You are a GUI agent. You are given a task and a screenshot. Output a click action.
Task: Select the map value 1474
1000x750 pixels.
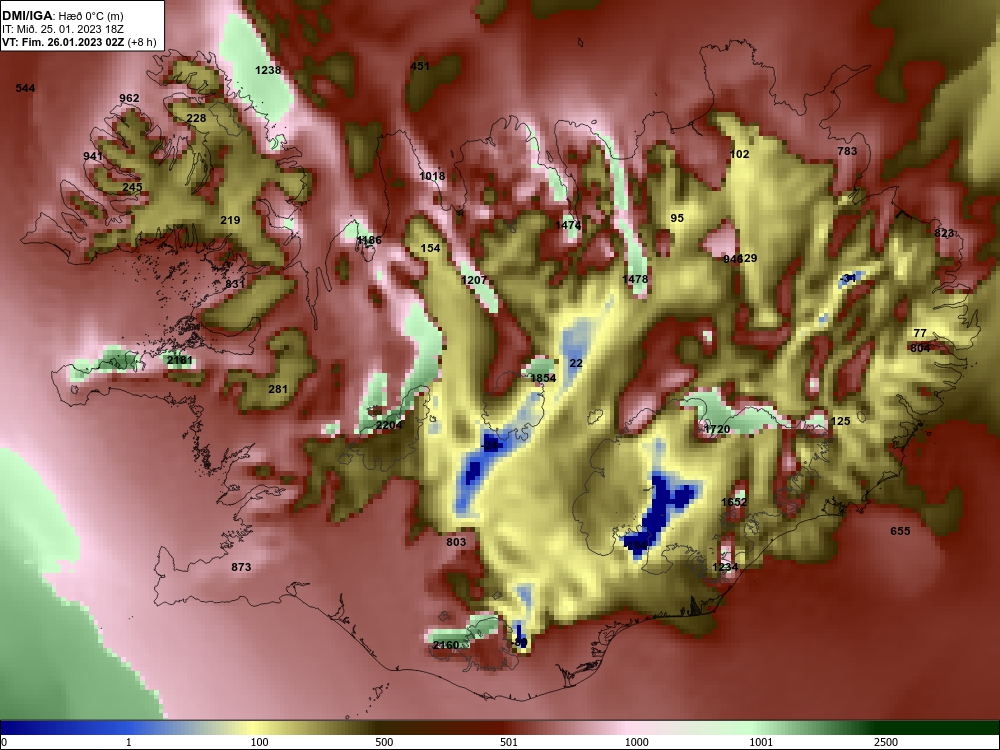[568, 225]
